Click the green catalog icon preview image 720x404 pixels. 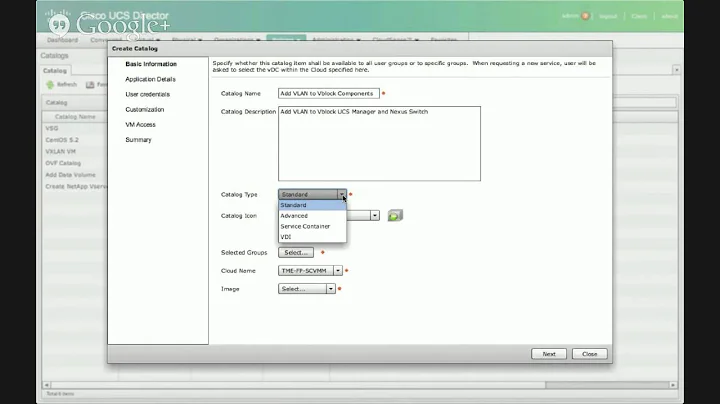[395, 215]
